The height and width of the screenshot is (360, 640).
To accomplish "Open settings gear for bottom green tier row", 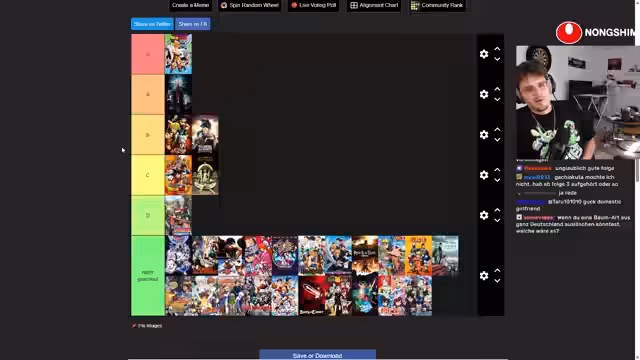I will 484,276.
